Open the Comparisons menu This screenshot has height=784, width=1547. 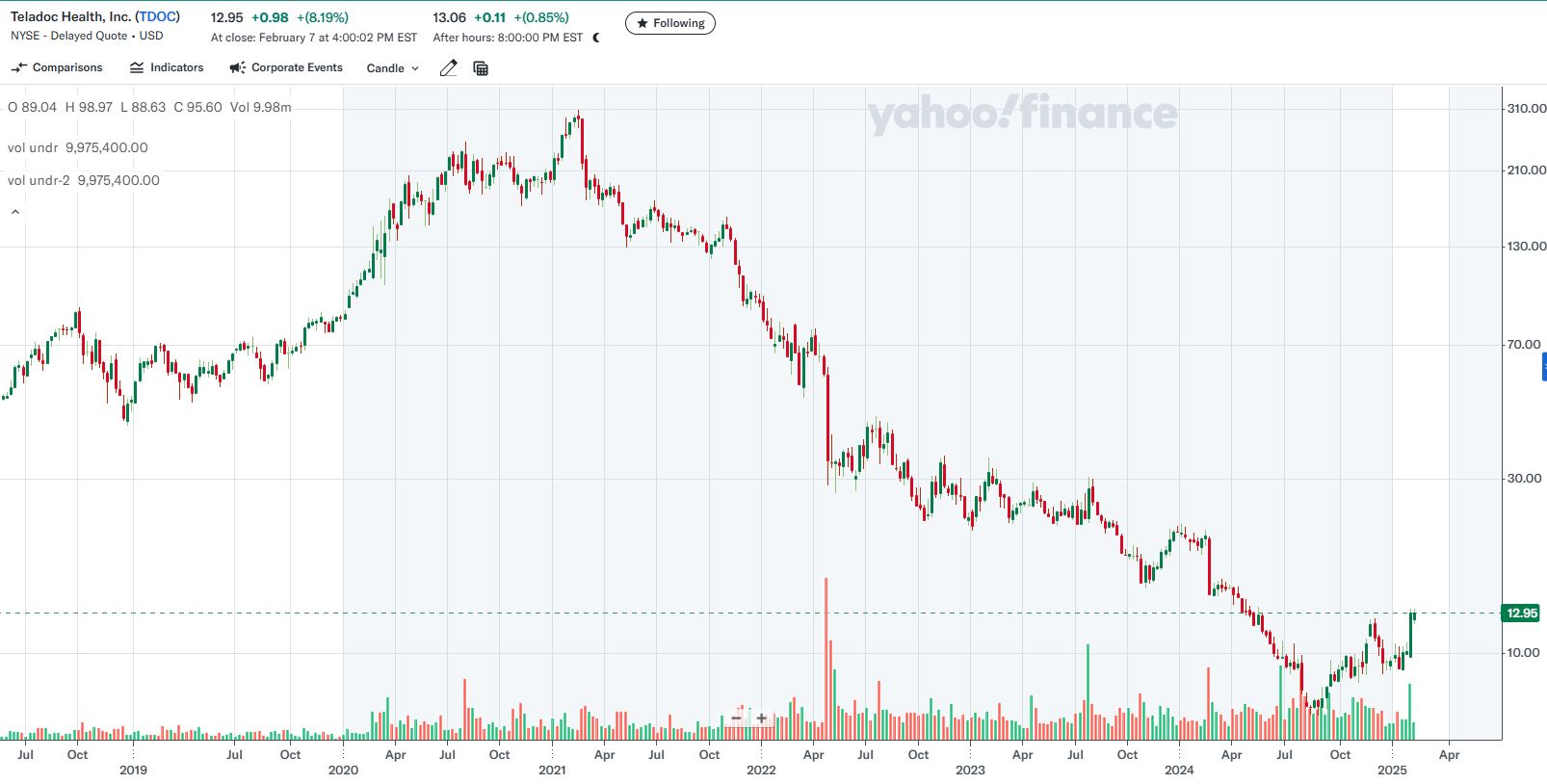[67, 68]
